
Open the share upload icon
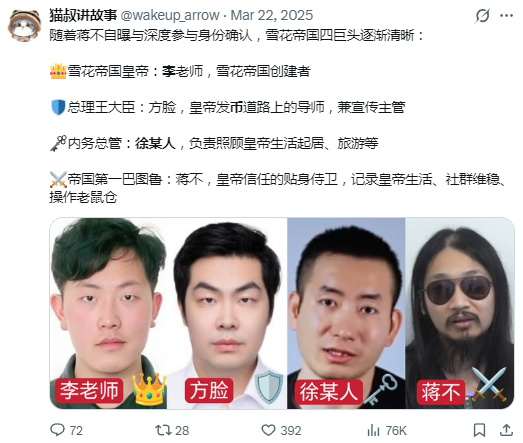pyautogui.click(x=506, y=430)
